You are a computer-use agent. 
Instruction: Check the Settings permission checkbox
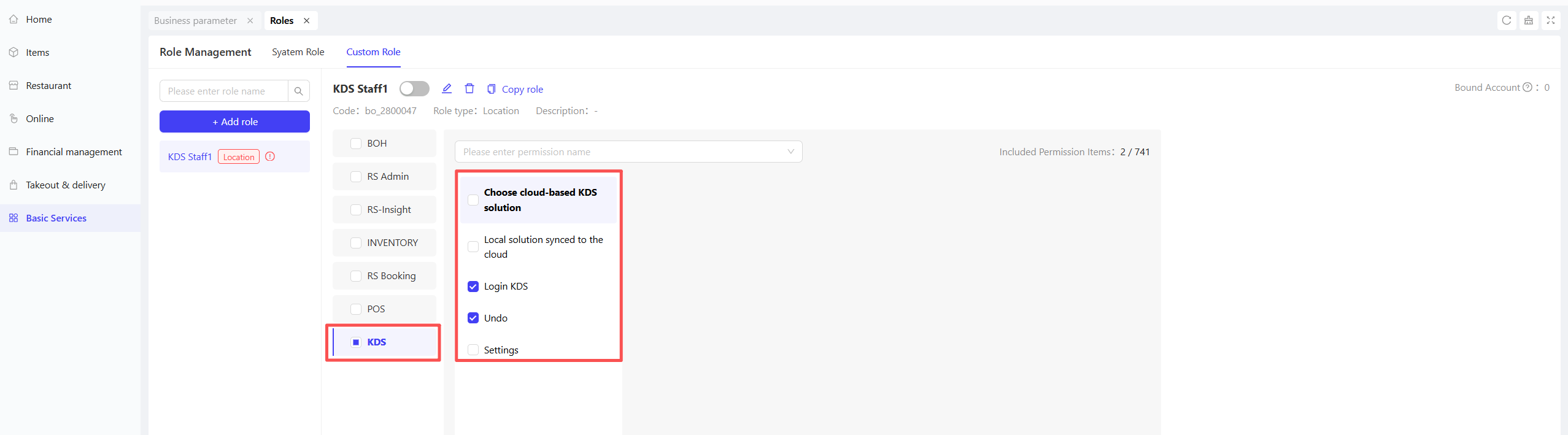coord(473,350)
